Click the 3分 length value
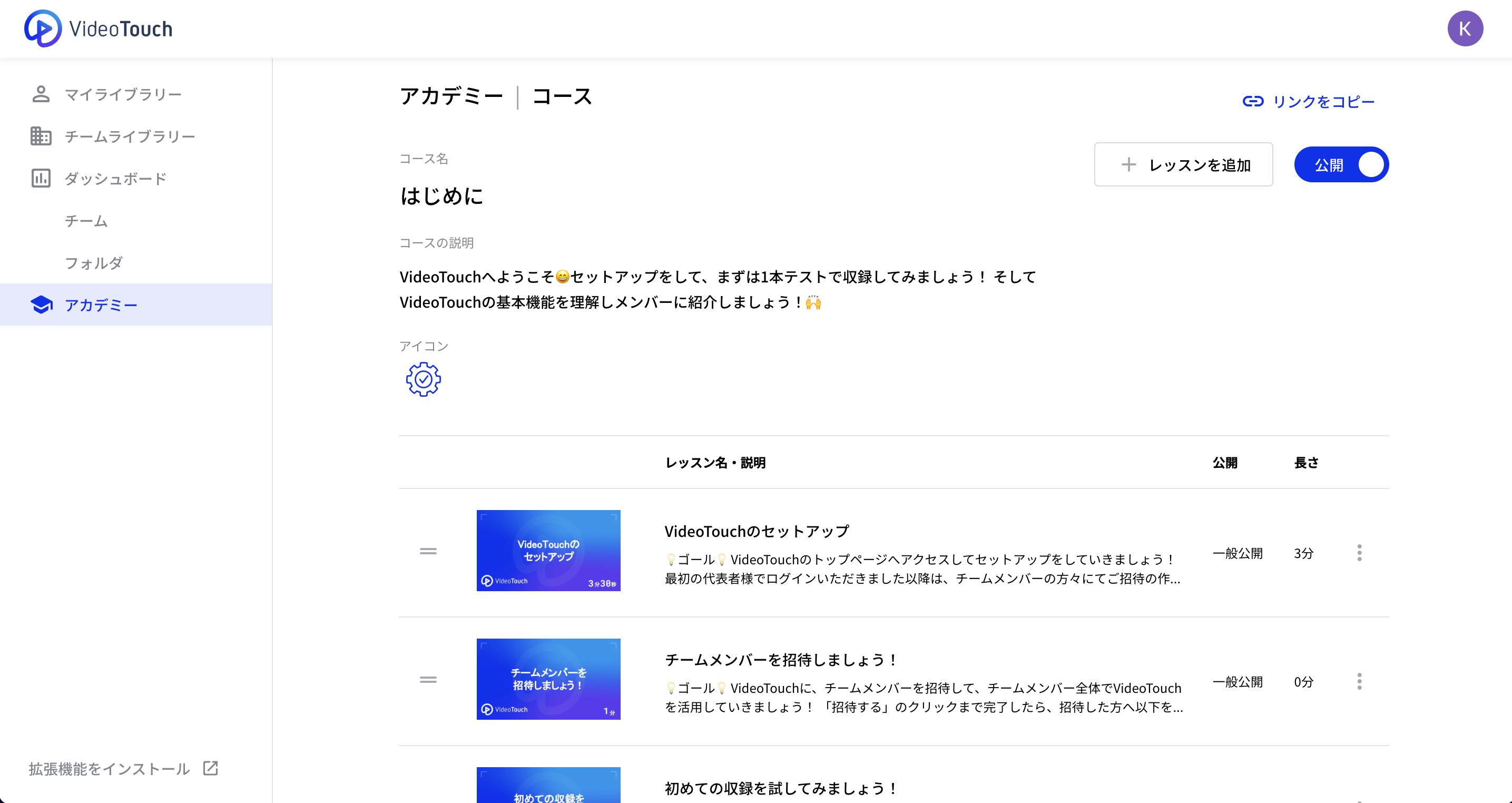 (x=1303, y=553)
